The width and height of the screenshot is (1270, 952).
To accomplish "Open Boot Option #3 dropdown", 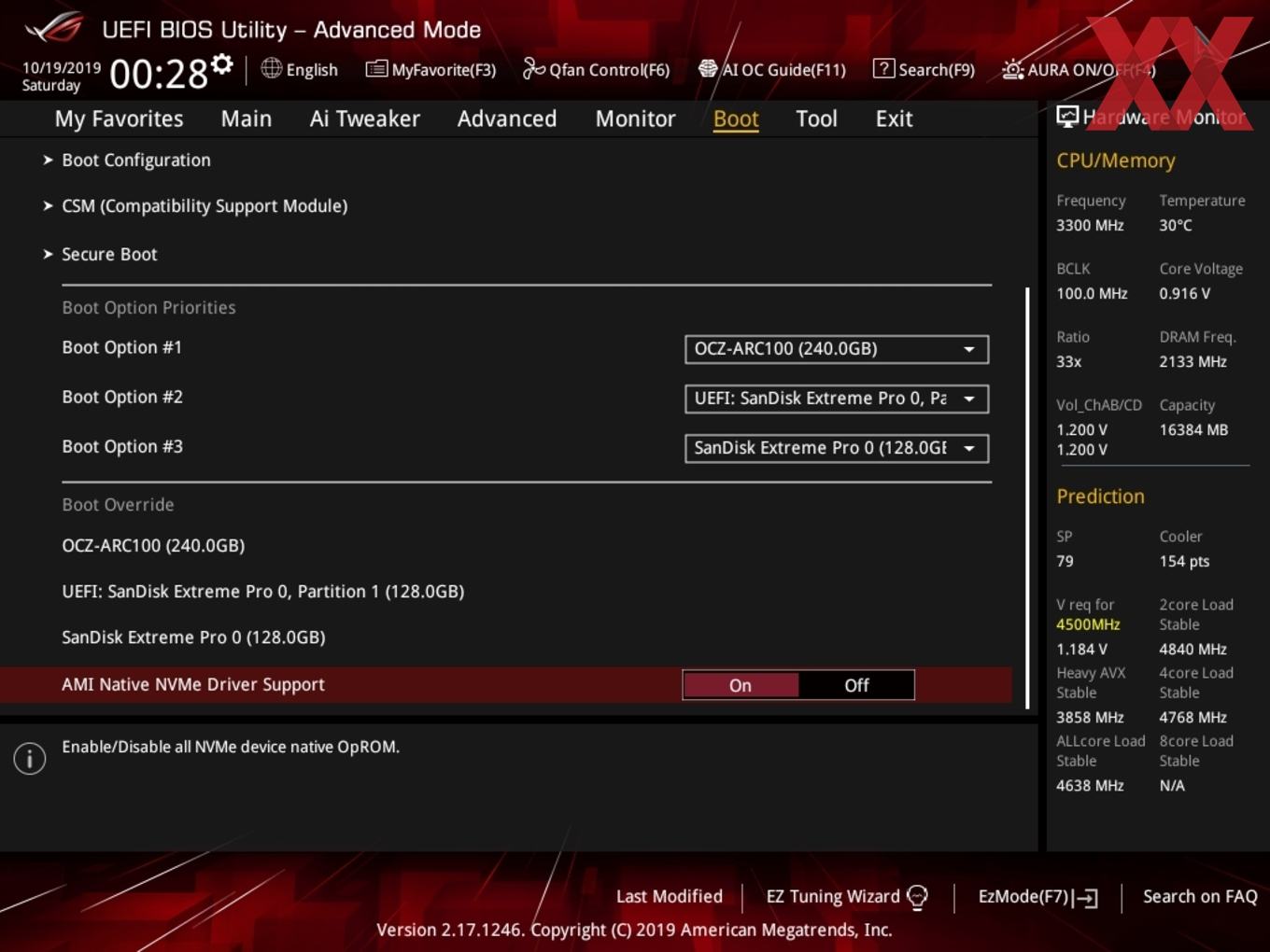I will [837, 448].
